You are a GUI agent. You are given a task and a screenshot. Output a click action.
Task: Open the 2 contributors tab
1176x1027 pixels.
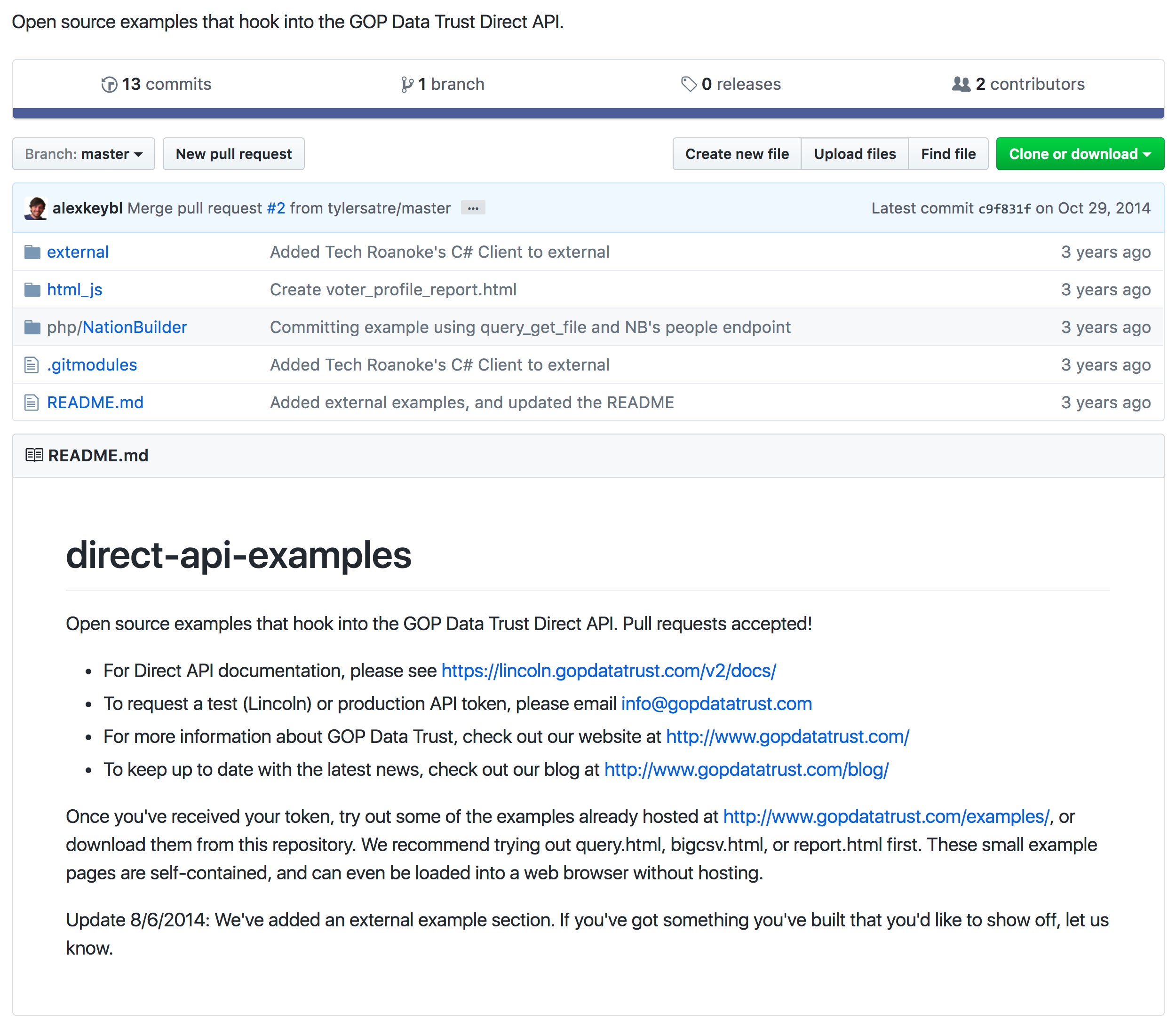click(1018, 84)
